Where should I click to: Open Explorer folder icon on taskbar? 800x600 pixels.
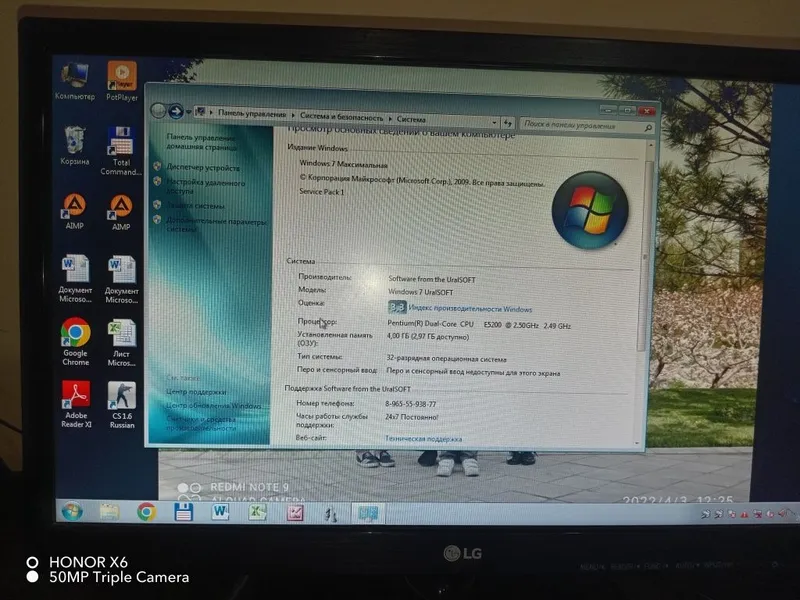coord(109,511)
